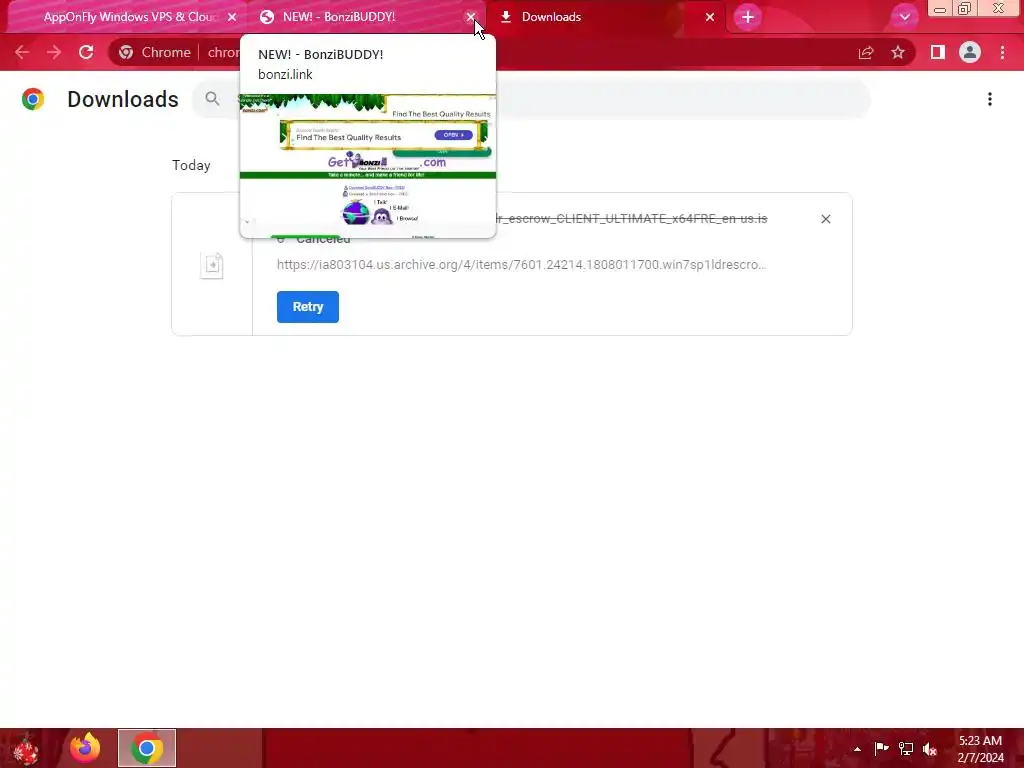Viewport: 1024px width, 768px height.
Task: Click the address bar URL text
Action: pos(224,52)
